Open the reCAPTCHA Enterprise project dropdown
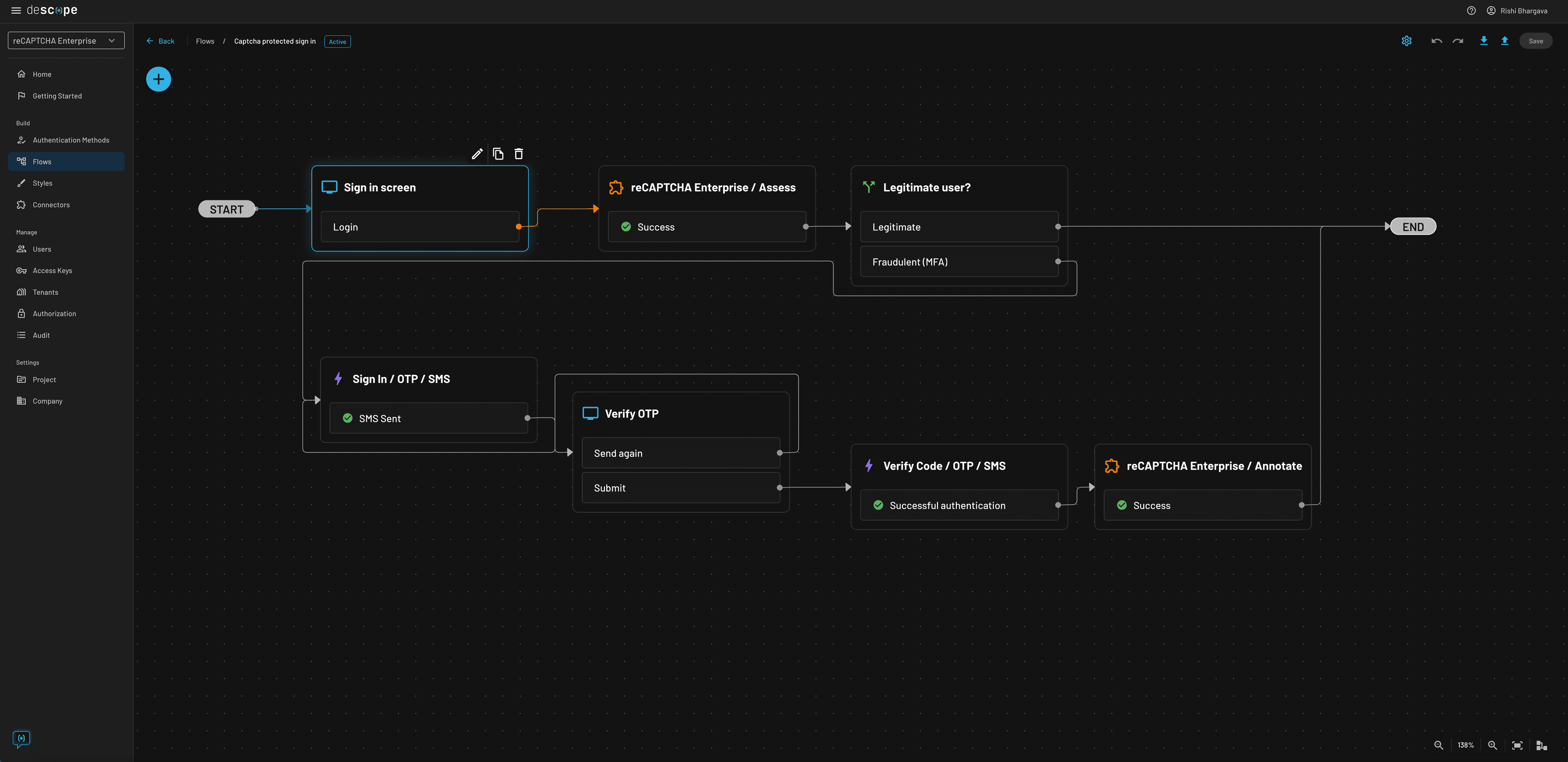This screenshot has width=1568, height=762. pyautogui.click(x=66, y=41)
